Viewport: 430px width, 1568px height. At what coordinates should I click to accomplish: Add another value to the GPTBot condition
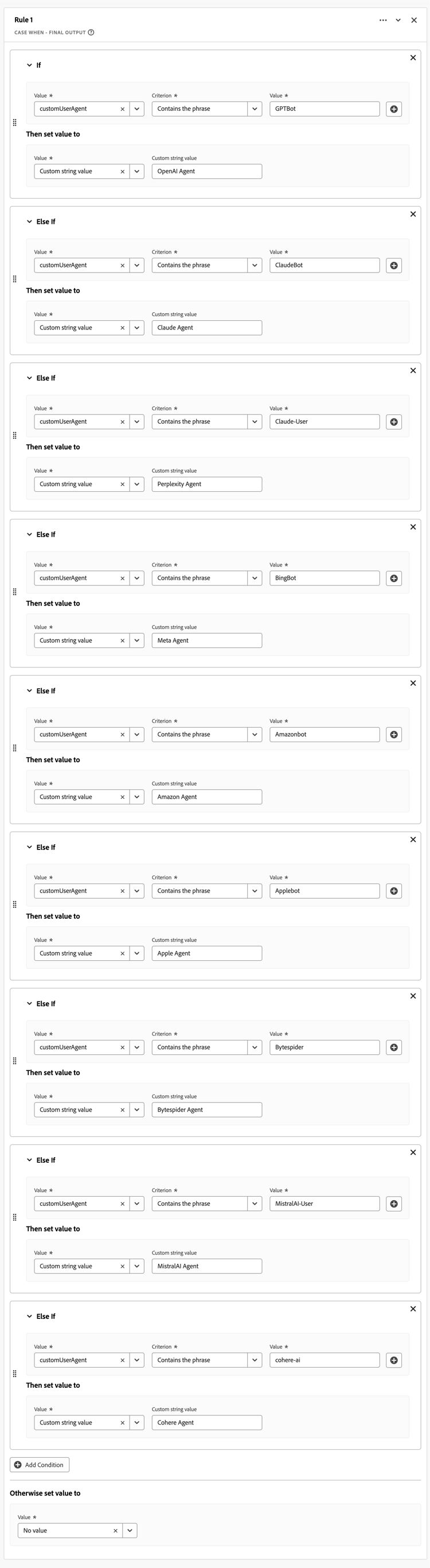pos(394,109)
